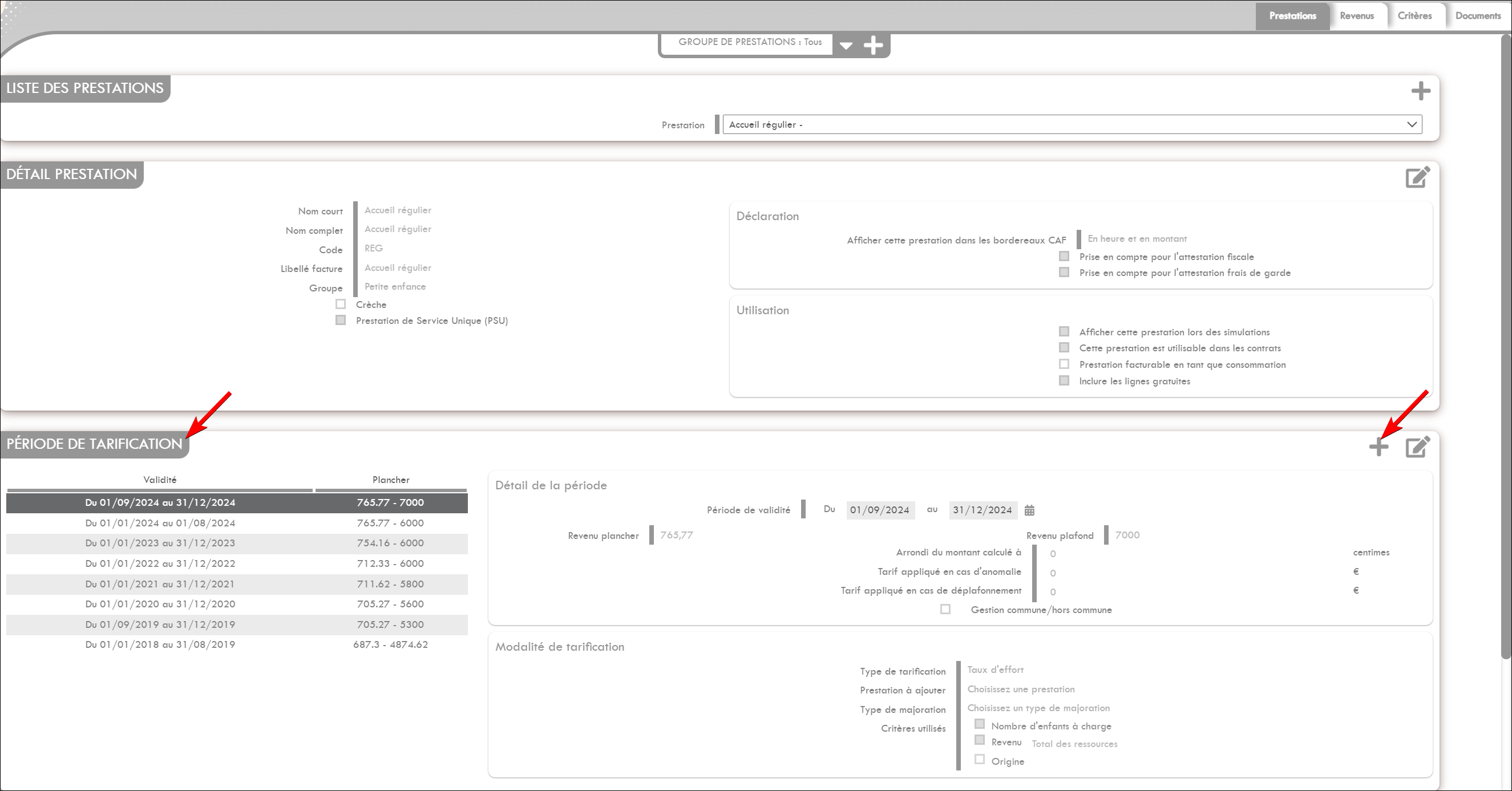This screenshot has height=791, width=1512.
Task: Toggle the Revenu criterion checkbox
Action: point(979,739)
